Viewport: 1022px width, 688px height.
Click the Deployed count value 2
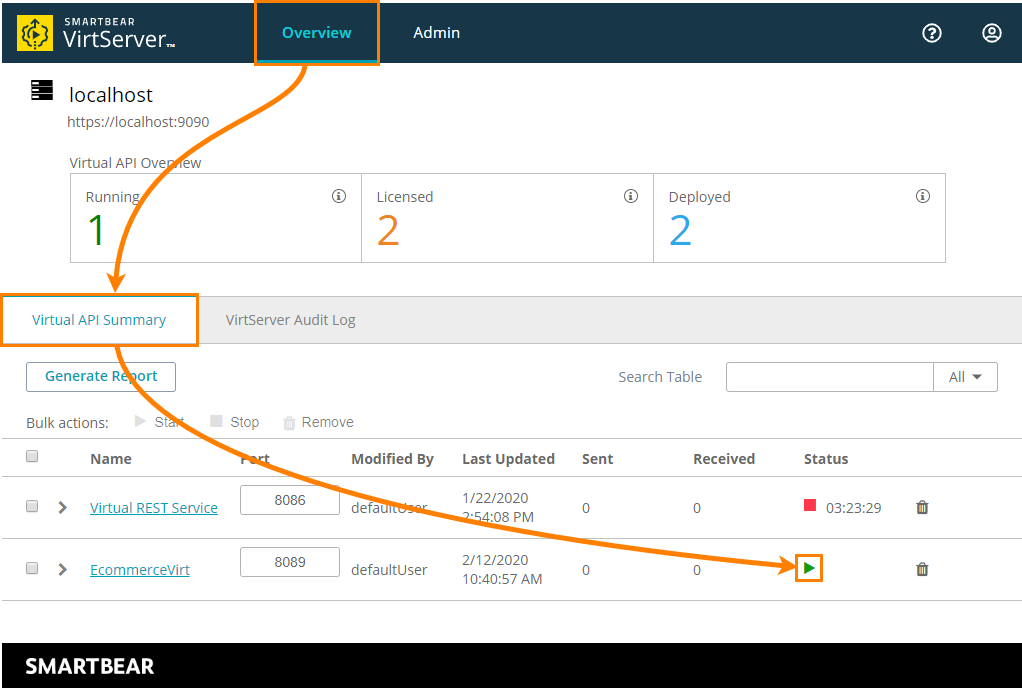pyautogui.click(x=680, y=231)
